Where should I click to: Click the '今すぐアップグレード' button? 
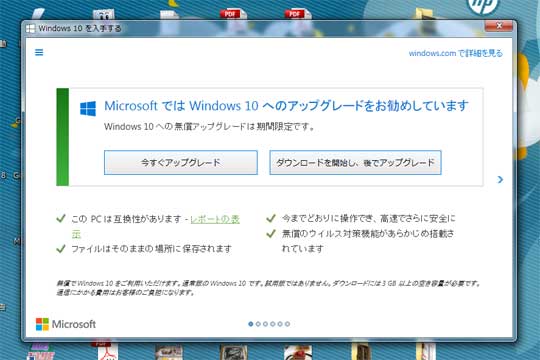coord(181,163)
